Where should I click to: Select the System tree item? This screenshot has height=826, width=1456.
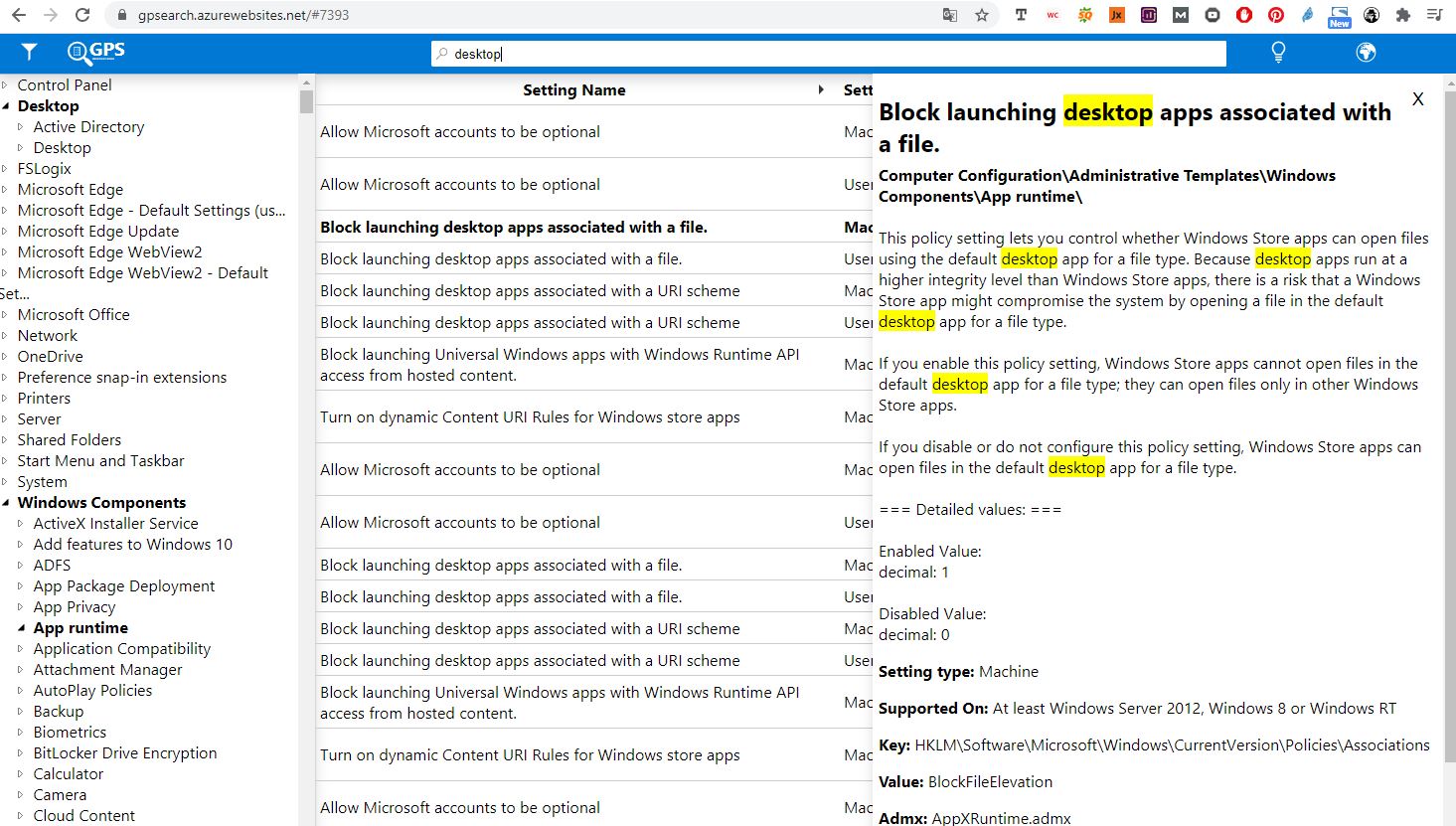pos(43,482)
